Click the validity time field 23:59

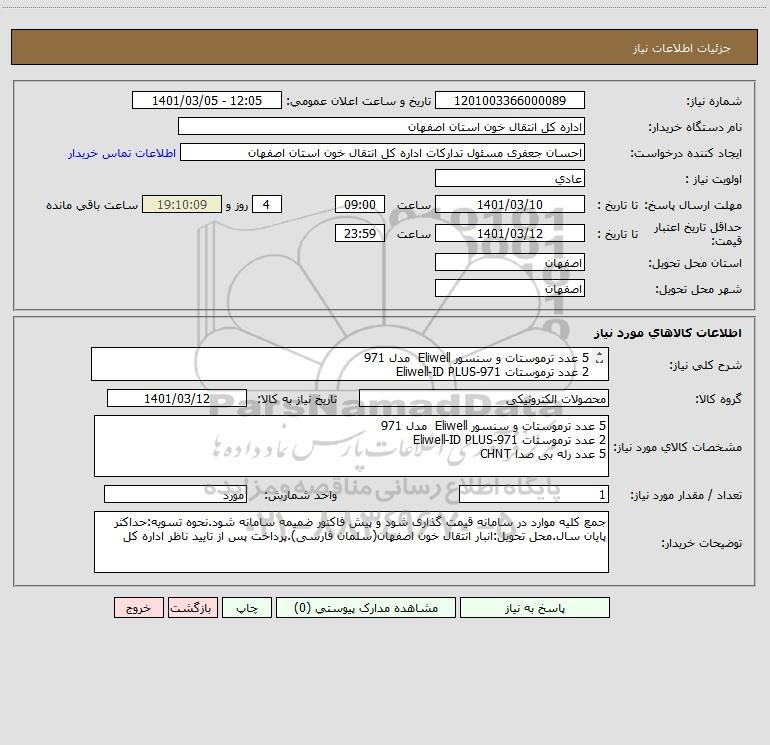360,233
